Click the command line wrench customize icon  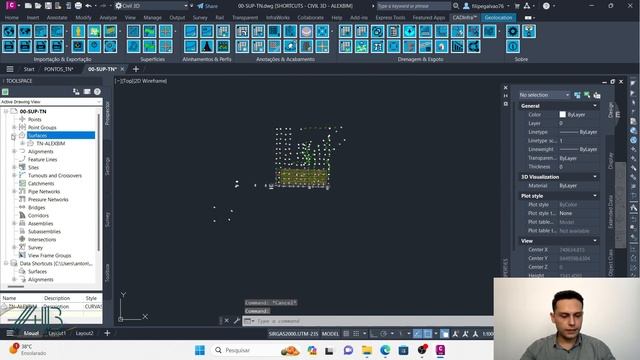pos(236,321)
